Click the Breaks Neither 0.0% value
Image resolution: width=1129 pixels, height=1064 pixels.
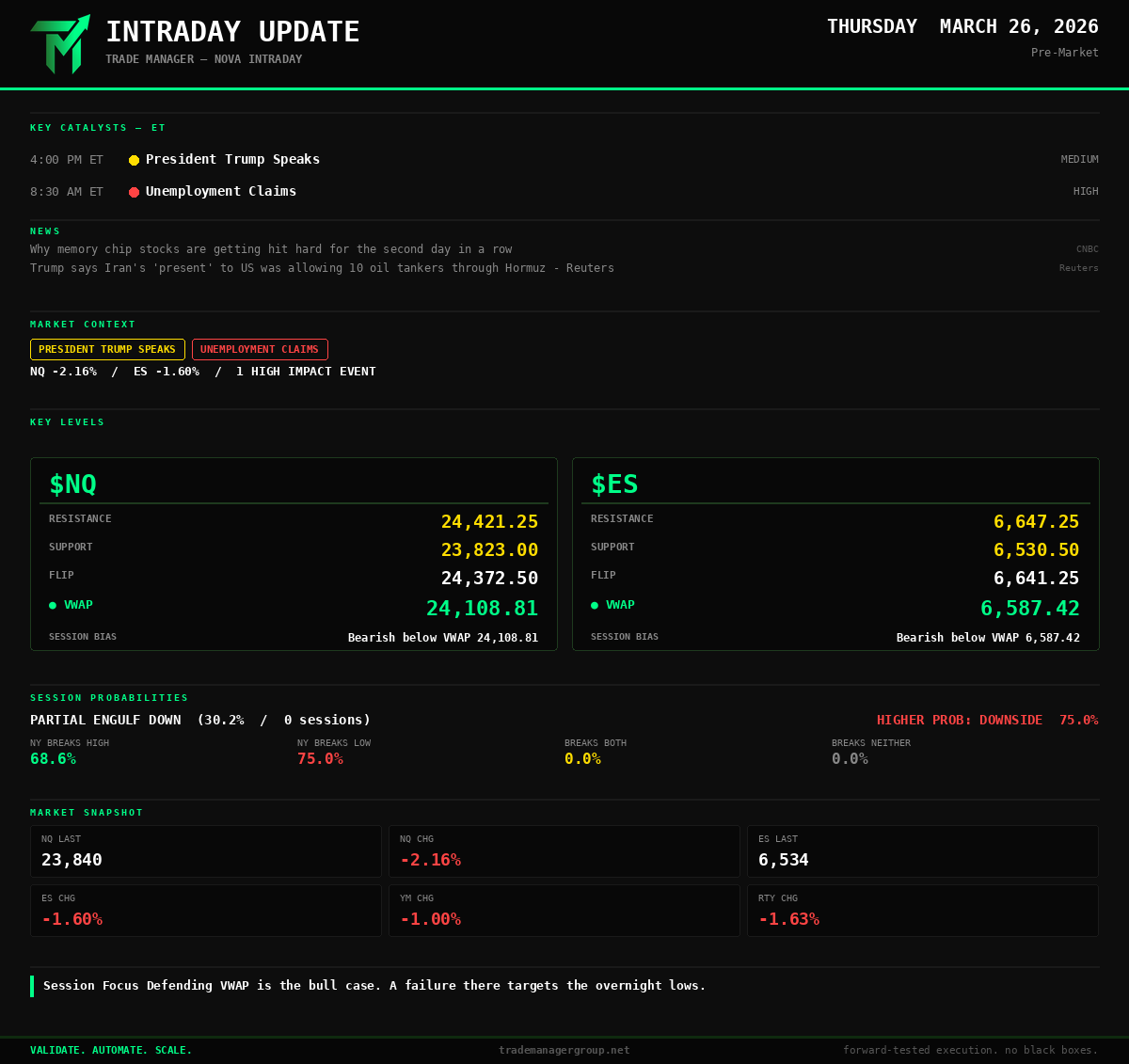[850, 758]
